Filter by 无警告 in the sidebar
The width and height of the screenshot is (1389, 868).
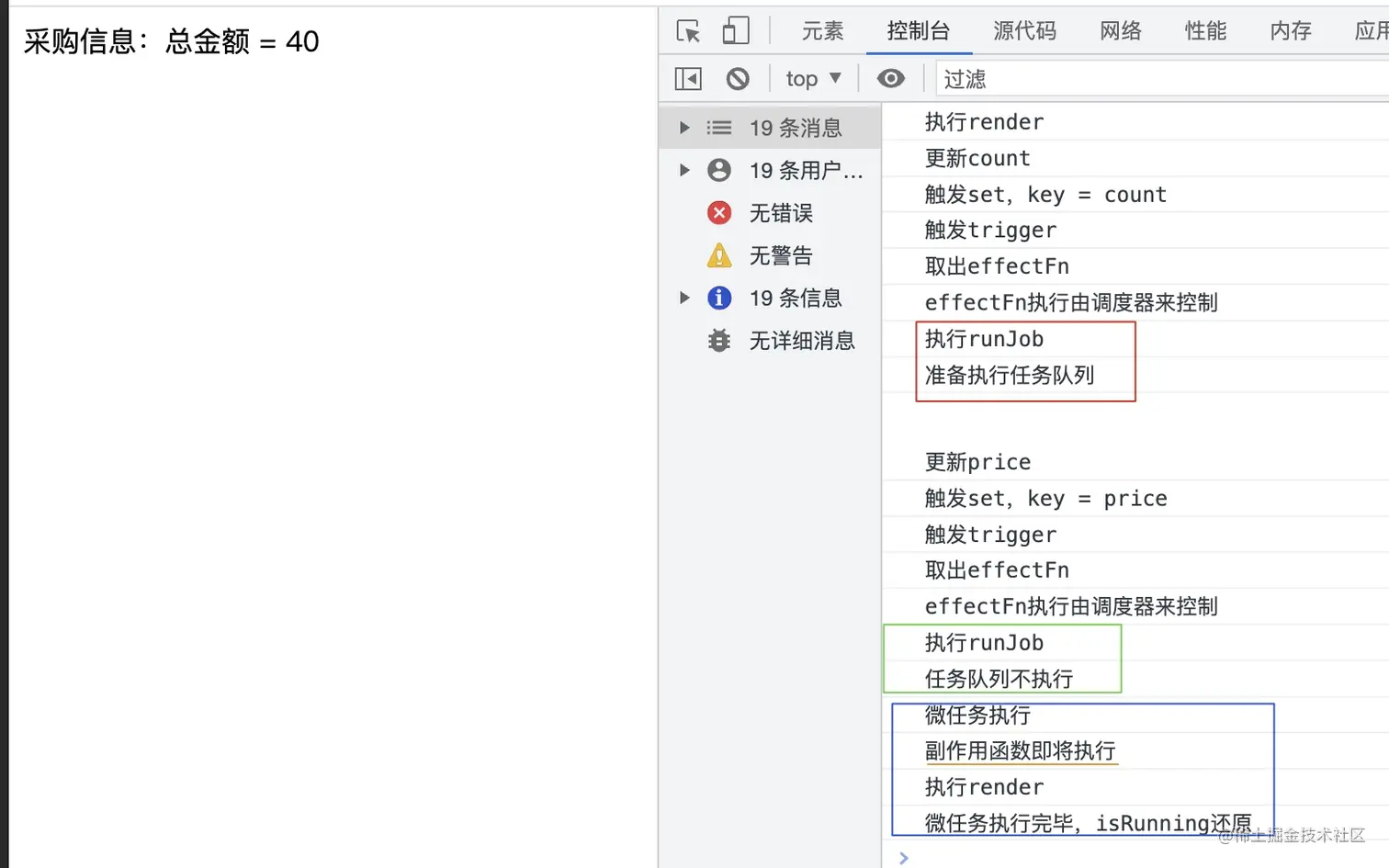pos(770,255)
